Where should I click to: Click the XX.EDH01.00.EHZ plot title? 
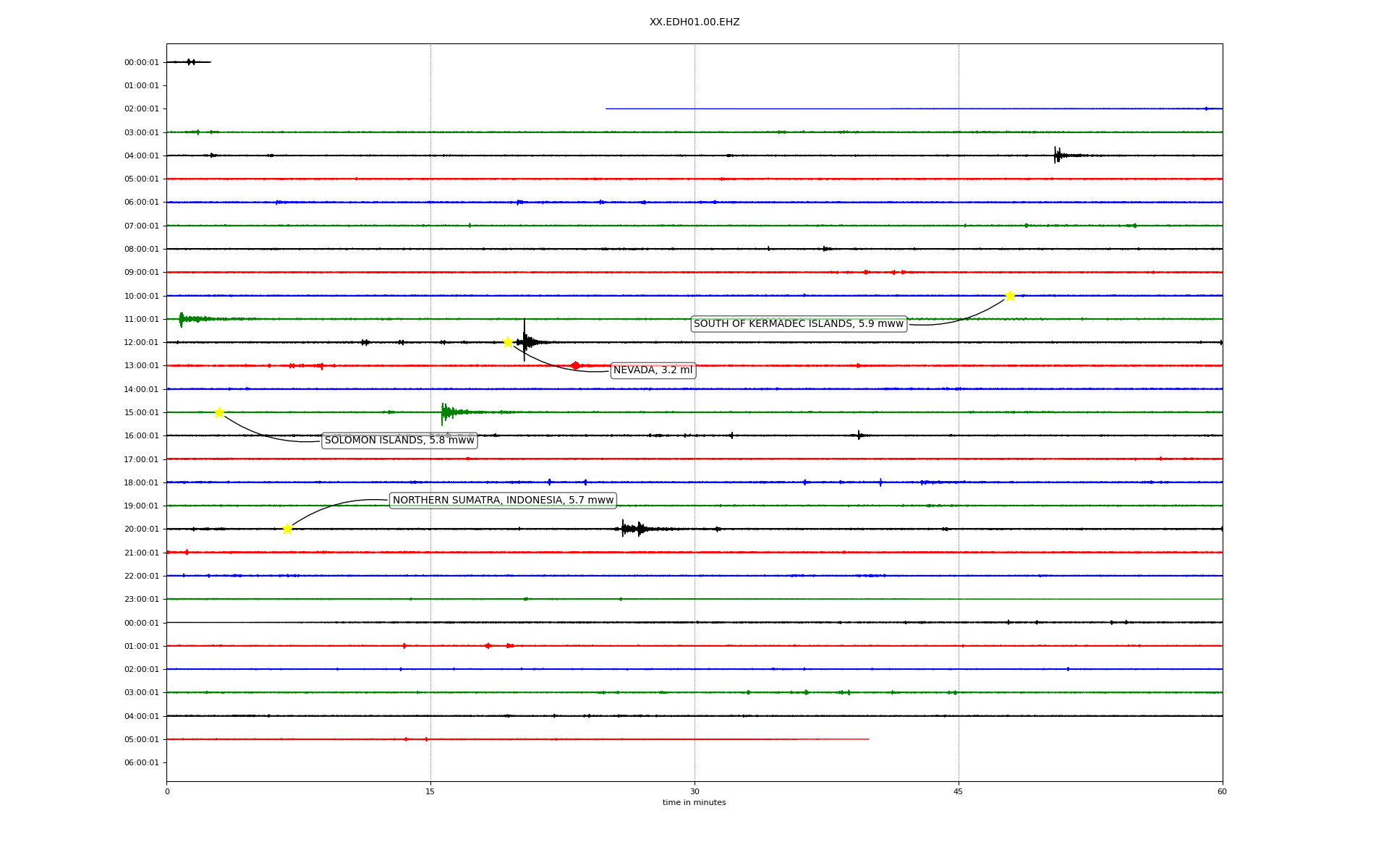(x=694, y=22)
